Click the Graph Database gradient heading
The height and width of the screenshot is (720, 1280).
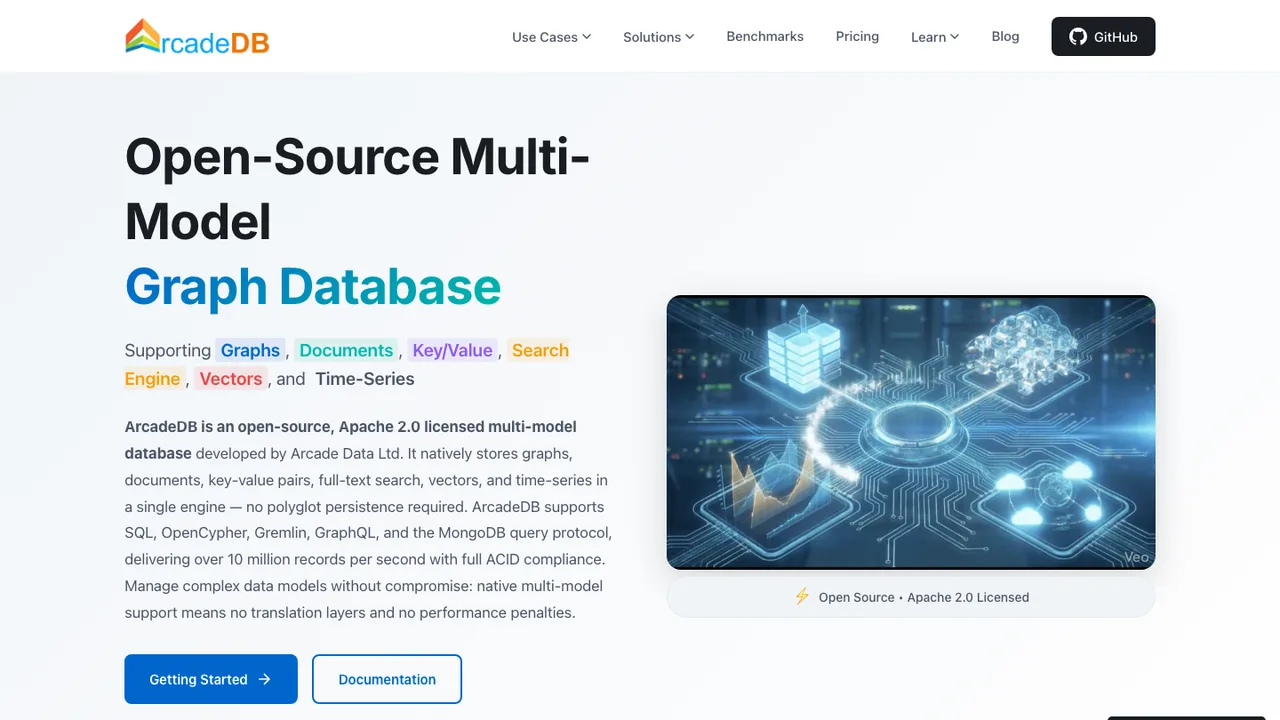(x=313, y=286)
